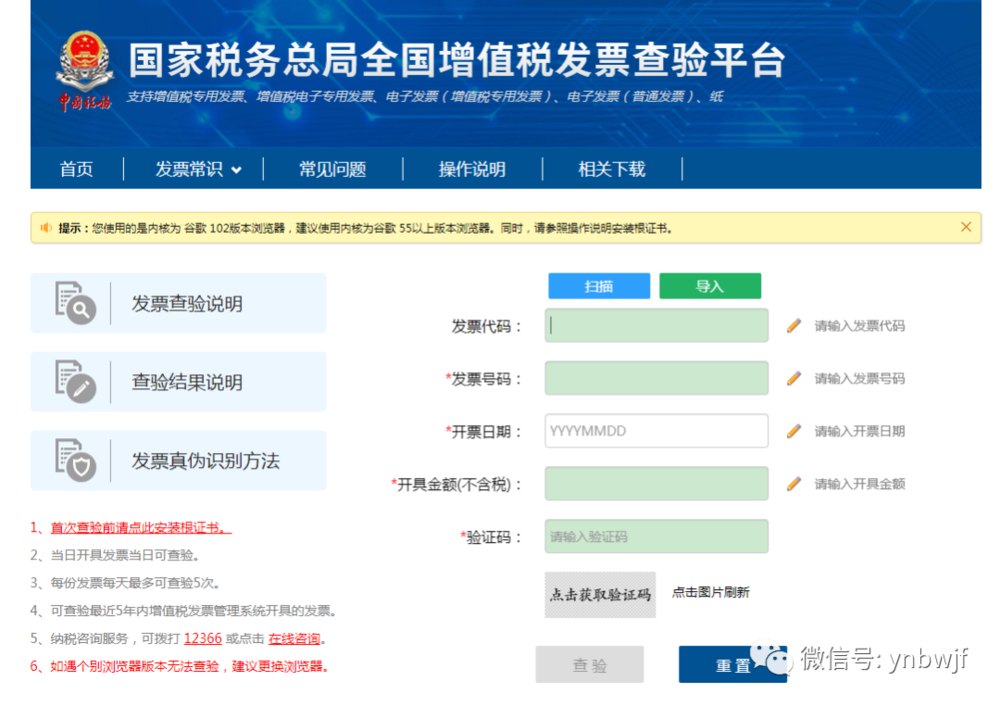1000x706 pixels.
Task: Click the 首次查验前请点此安装根证书 link
Action: coord(141,527)
